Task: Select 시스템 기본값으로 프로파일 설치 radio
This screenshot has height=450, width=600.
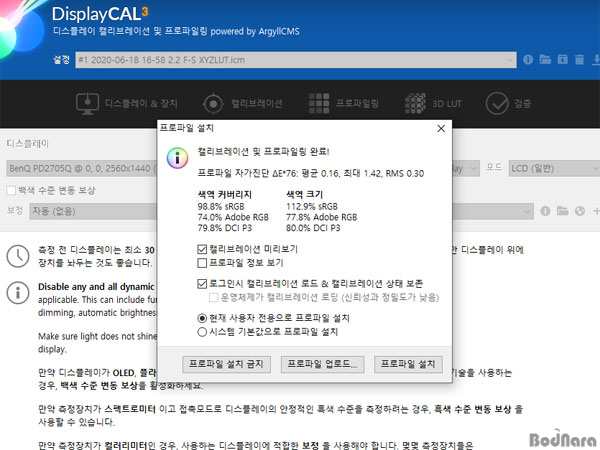Action: pyautogui.click(x=202, y=332)
